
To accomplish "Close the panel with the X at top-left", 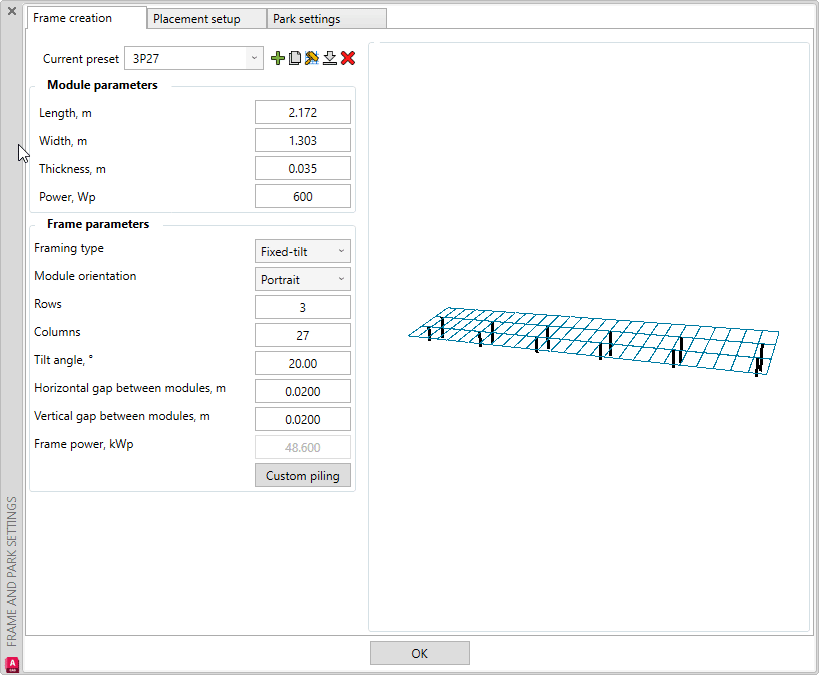I will (10, 12).
